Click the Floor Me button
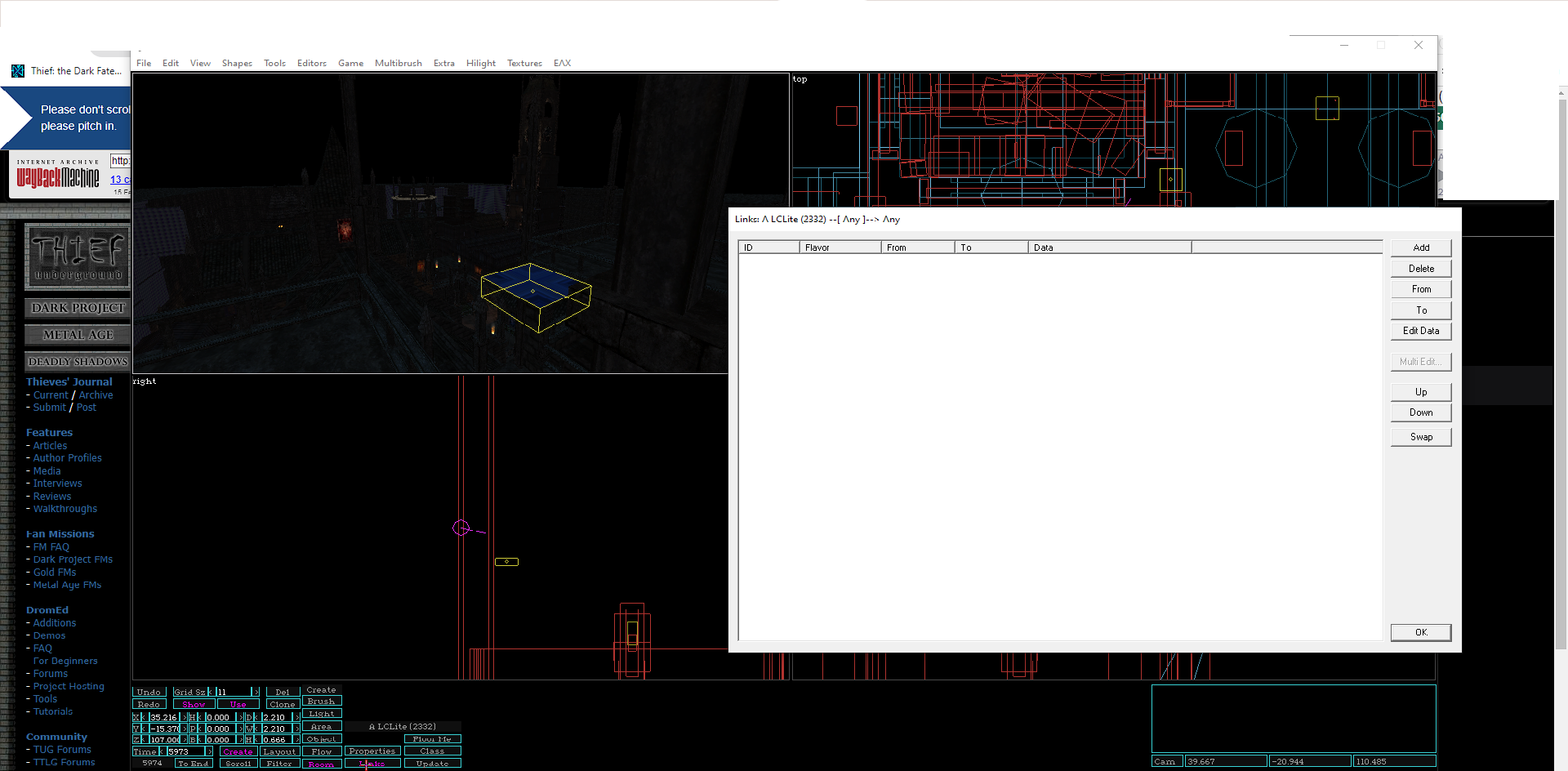Image resolution: width=1568 pixels, height=771 pixels. coord(432,738)
